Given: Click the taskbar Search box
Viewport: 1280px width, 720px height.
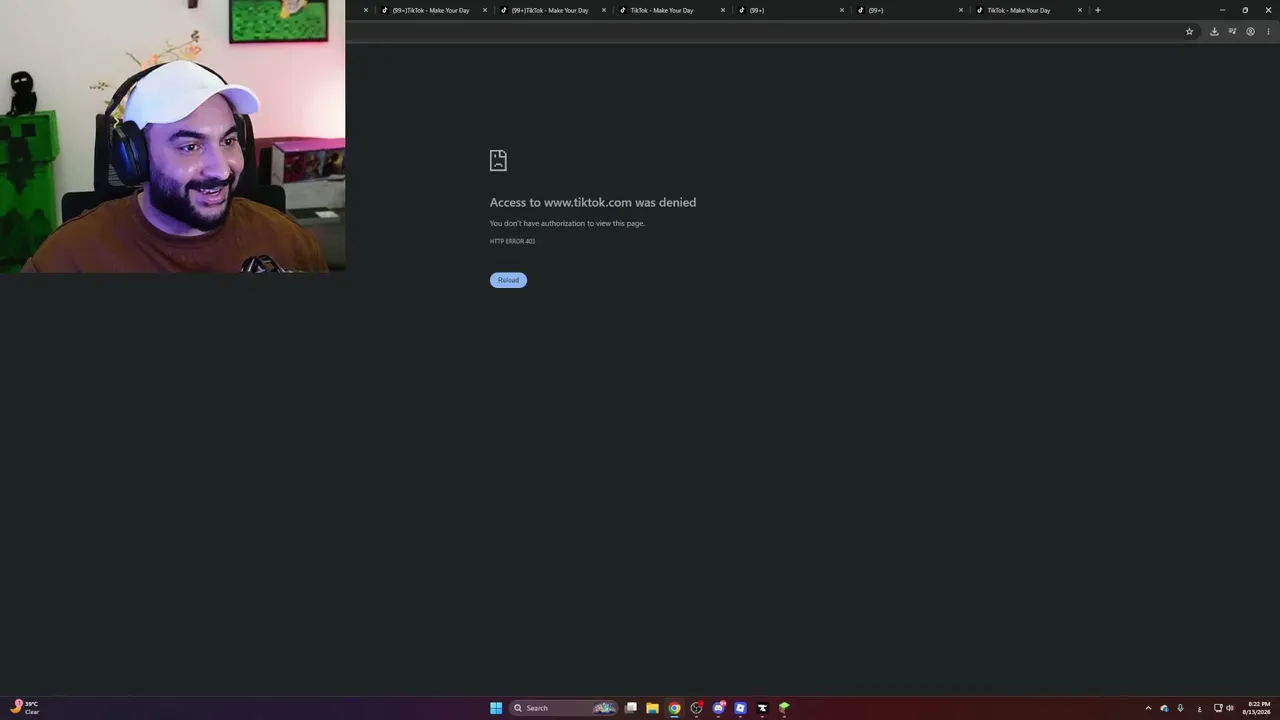Looking at the screenshot, I should coord(563,708).
